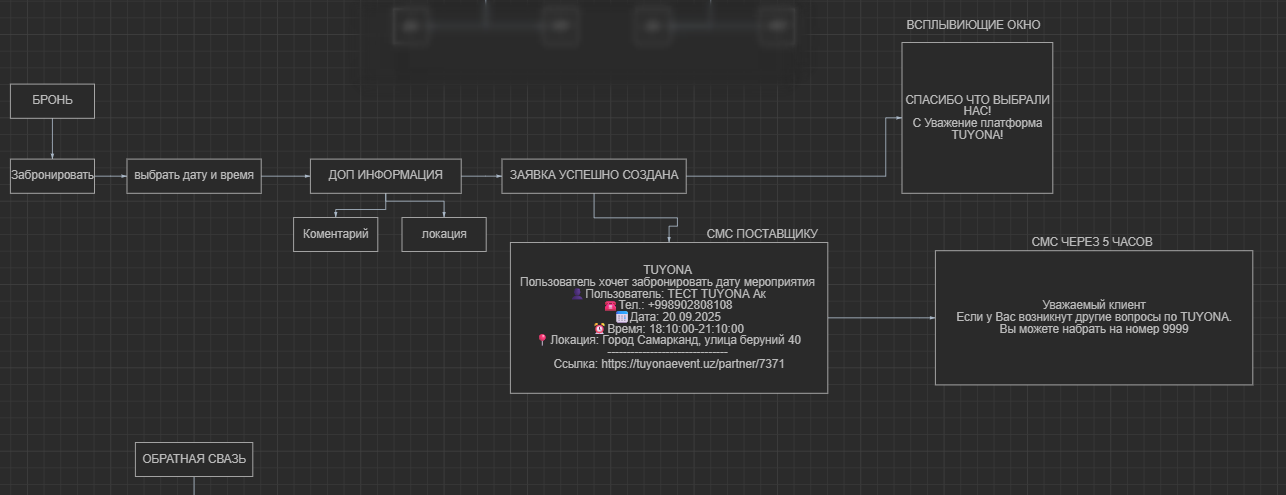
Task: Click the TUYONA title in the SMS box
Action: pyautogui.click(x=668, y=270)
